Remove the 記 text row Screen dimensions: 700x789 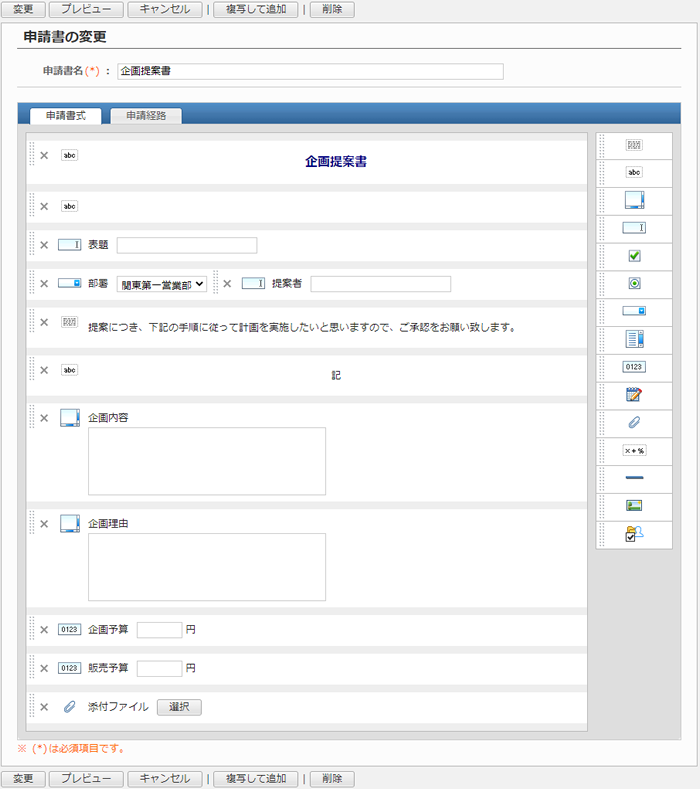[44, 370]
